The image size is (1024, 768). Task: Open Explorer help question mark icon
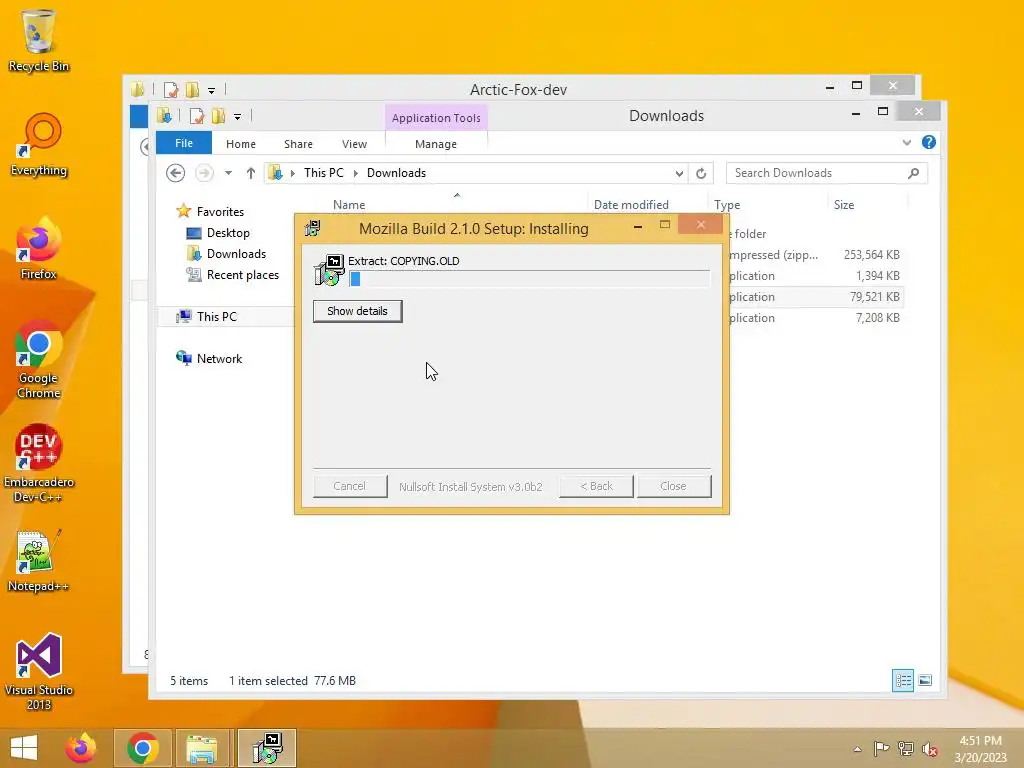(x=929, y=142)
